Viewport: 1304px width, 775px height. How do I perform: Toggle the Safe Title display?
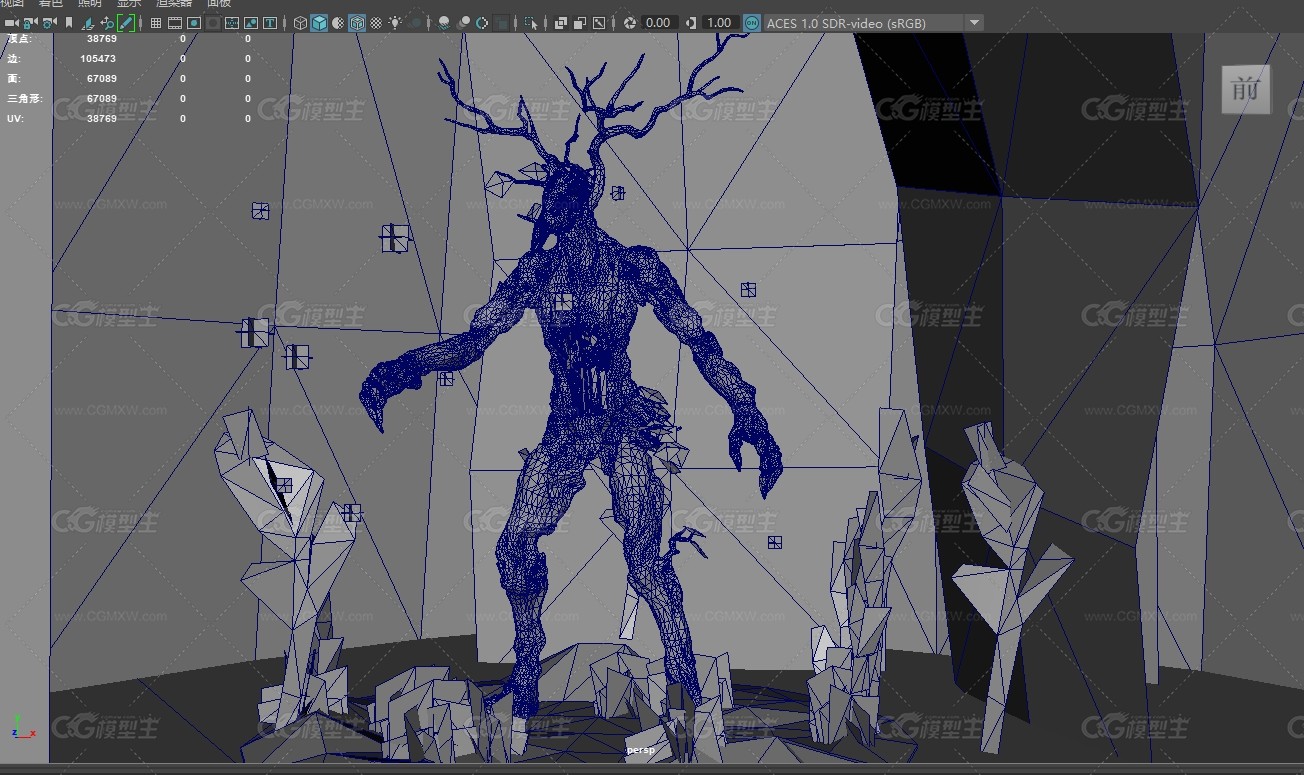(270, 23)
